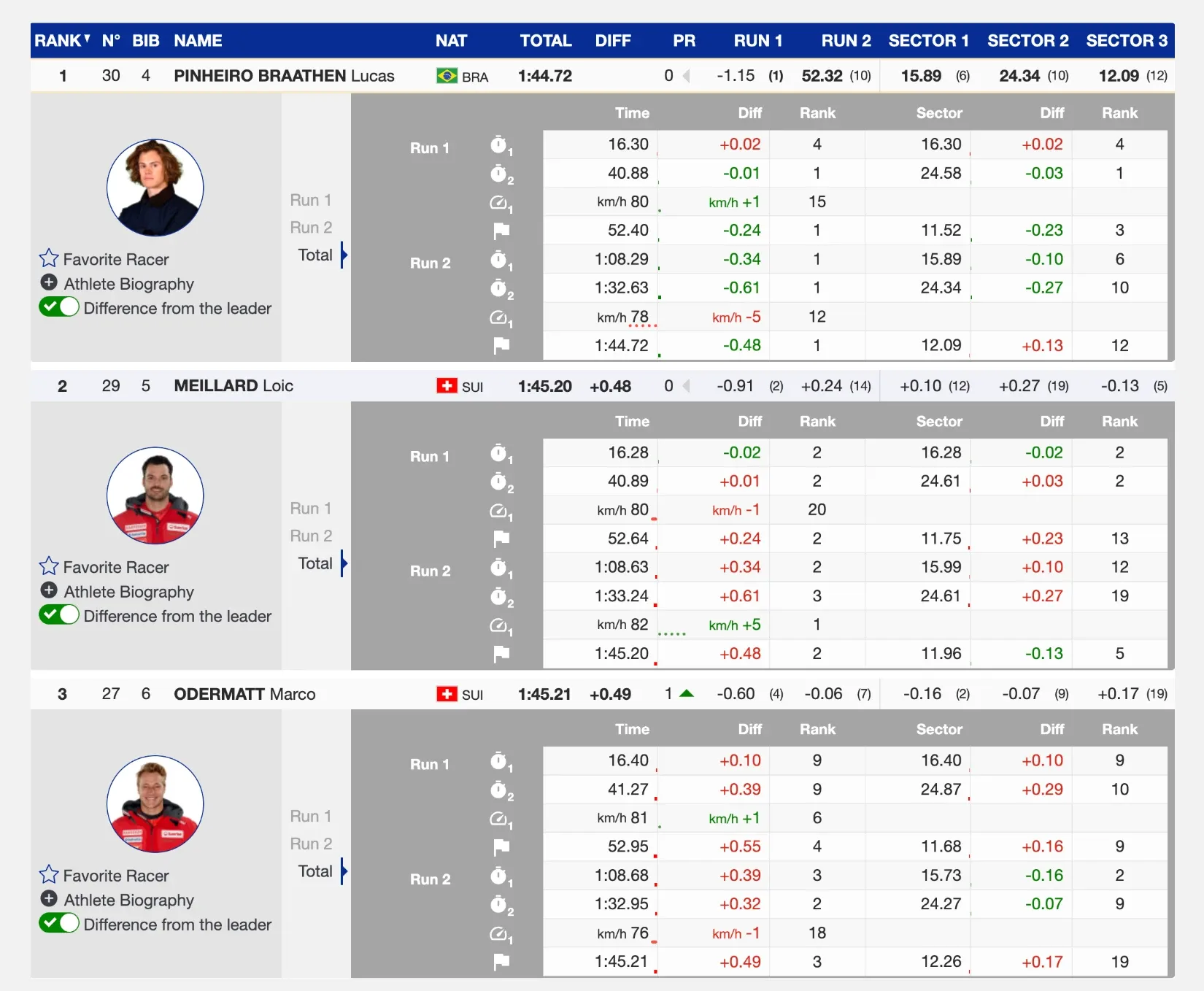Click Favorite Racer star for Meillard
Viewport: 1204px width, 991px height.
49,566
